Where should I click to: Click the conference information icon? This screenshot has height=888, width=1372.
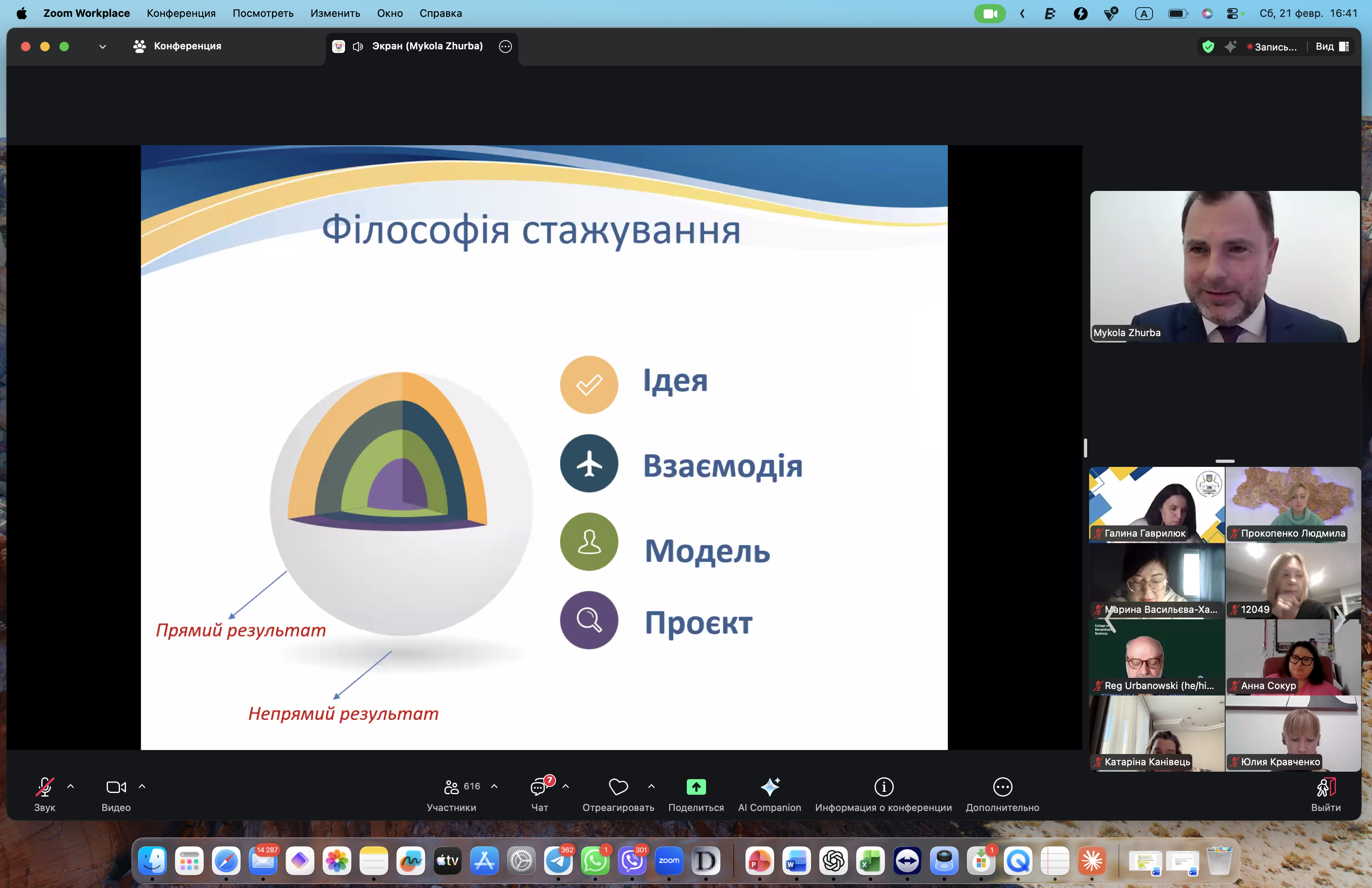click(883, 787)
